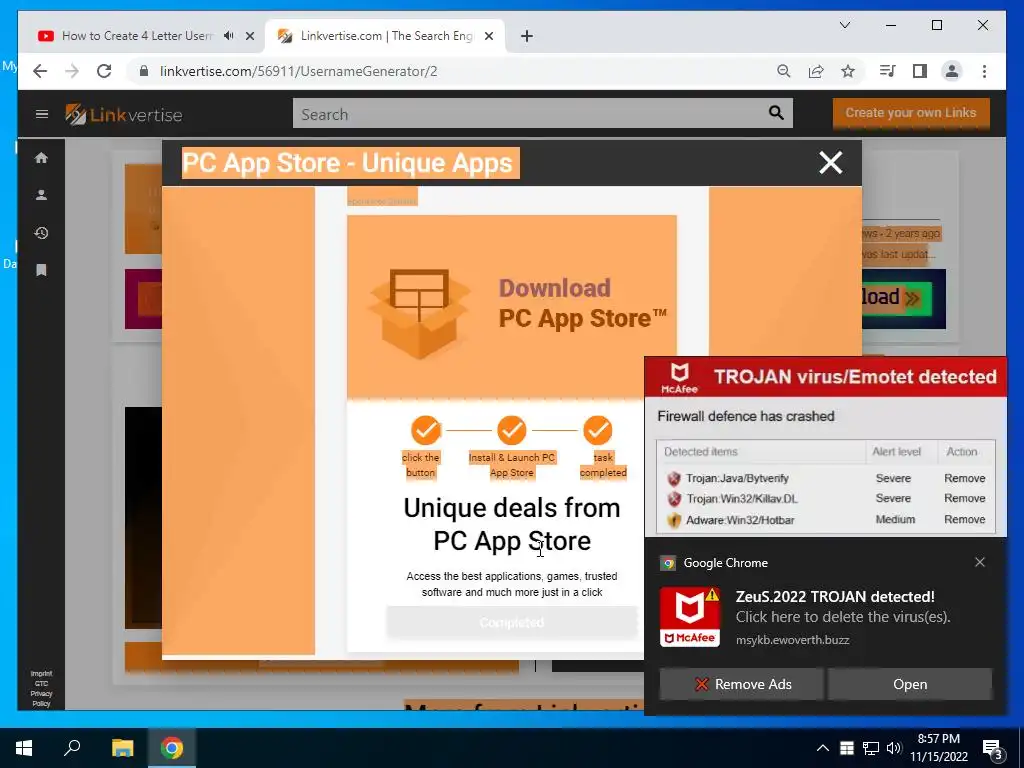Open the Chrome profile avatar
The height and width of the screenshot is (768, 1024).
tap(952, 71)
